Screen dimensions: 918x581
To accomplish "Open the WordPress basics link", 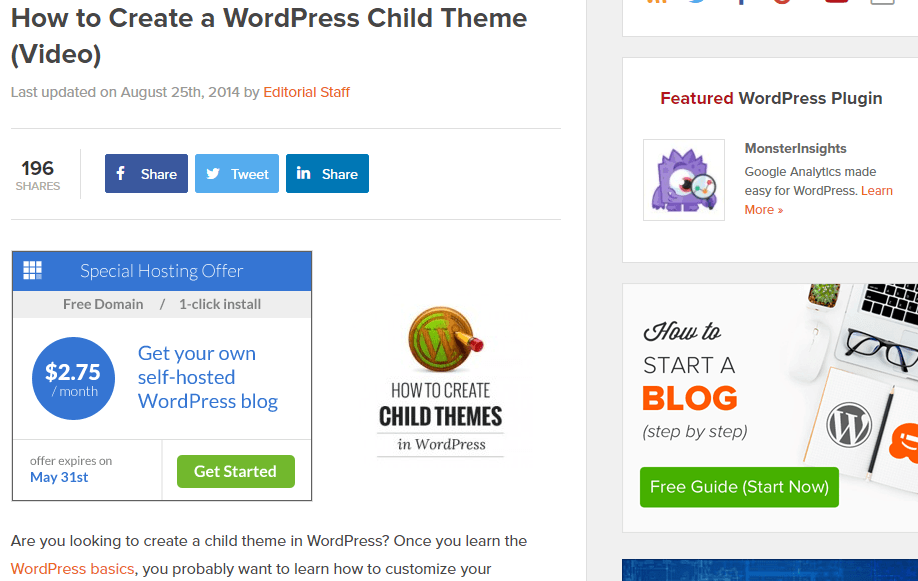I will [73, 569].
